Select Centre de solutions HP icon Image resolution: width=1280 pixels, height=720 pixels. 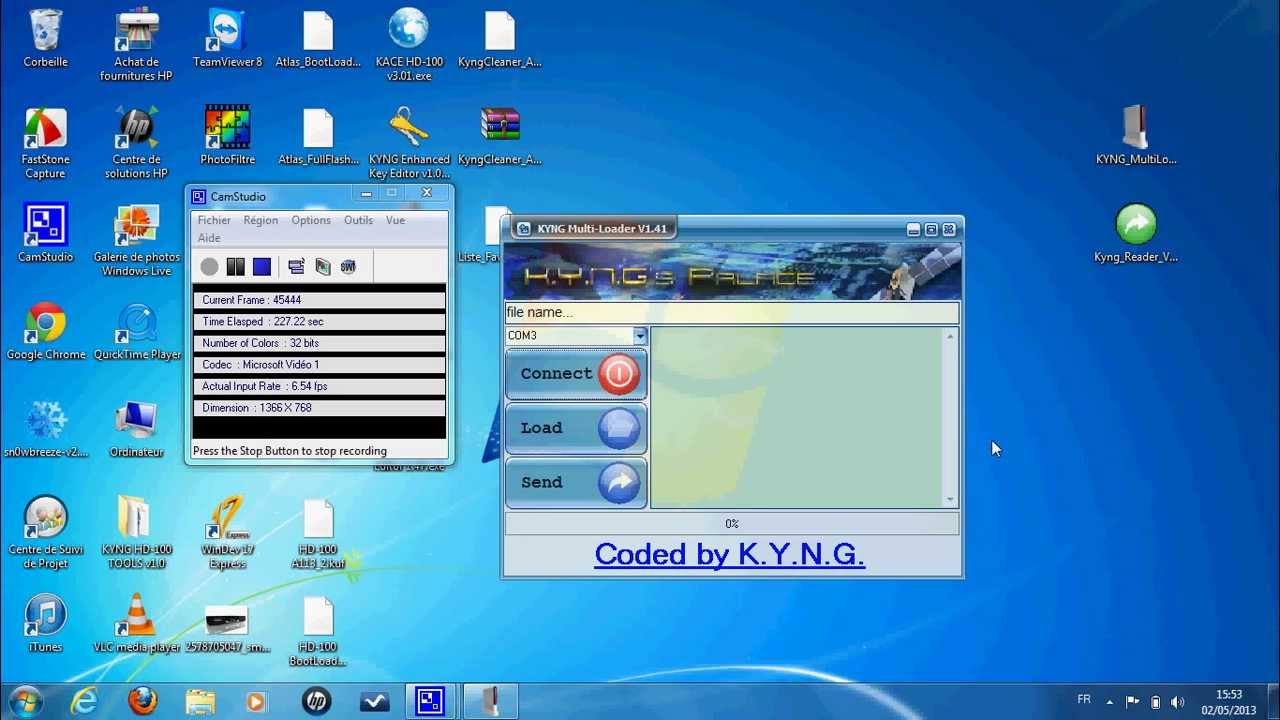pyautogui.click(x=136, y=143)
